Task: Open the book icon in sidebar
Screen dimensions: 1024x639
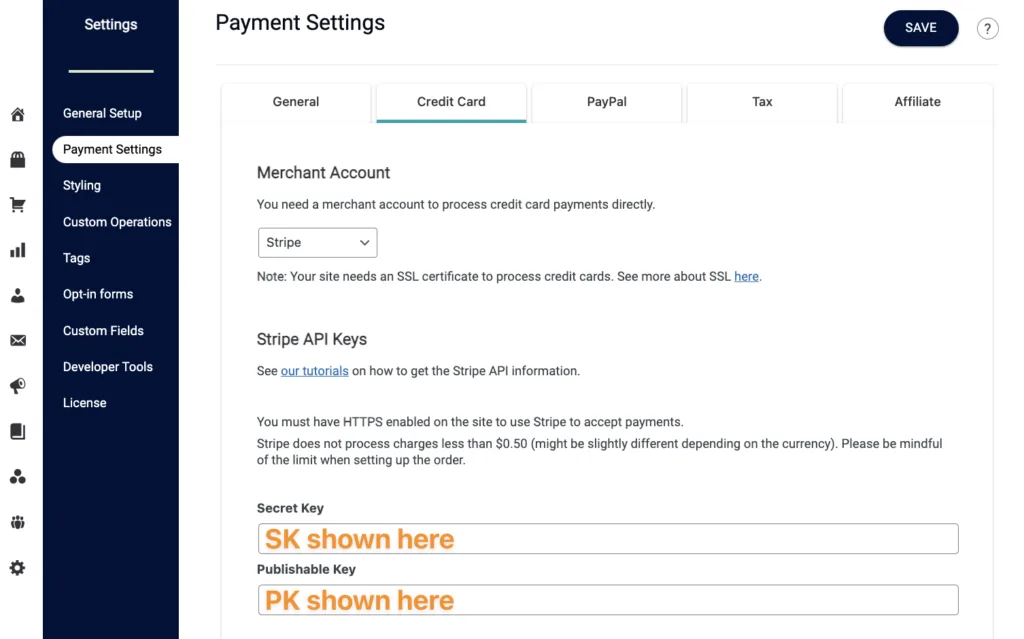Action: pyautogui.click(x=18, y=432)
